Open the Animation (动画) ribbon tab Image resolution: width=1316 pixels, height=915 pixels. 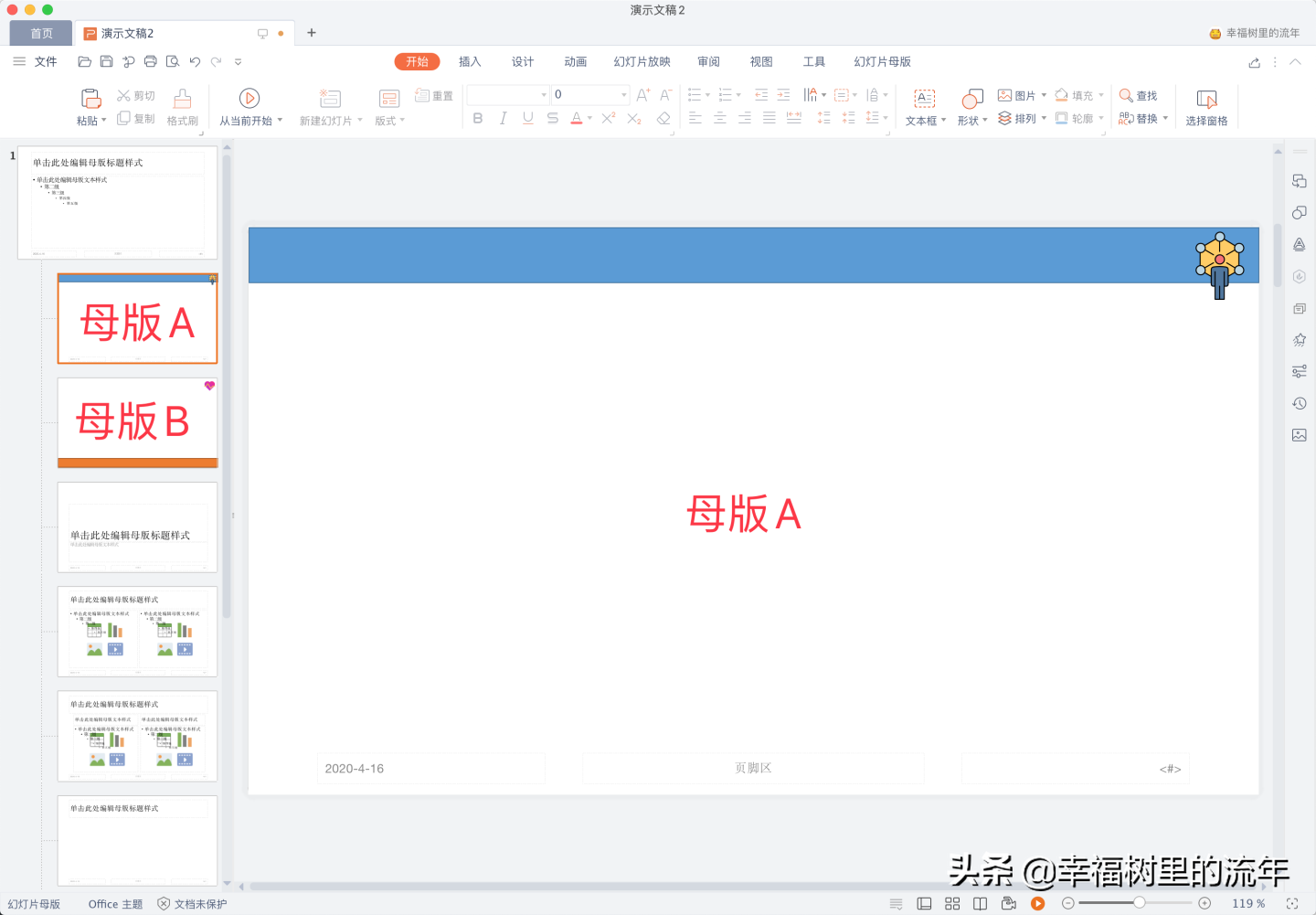[x=576, y=62]
